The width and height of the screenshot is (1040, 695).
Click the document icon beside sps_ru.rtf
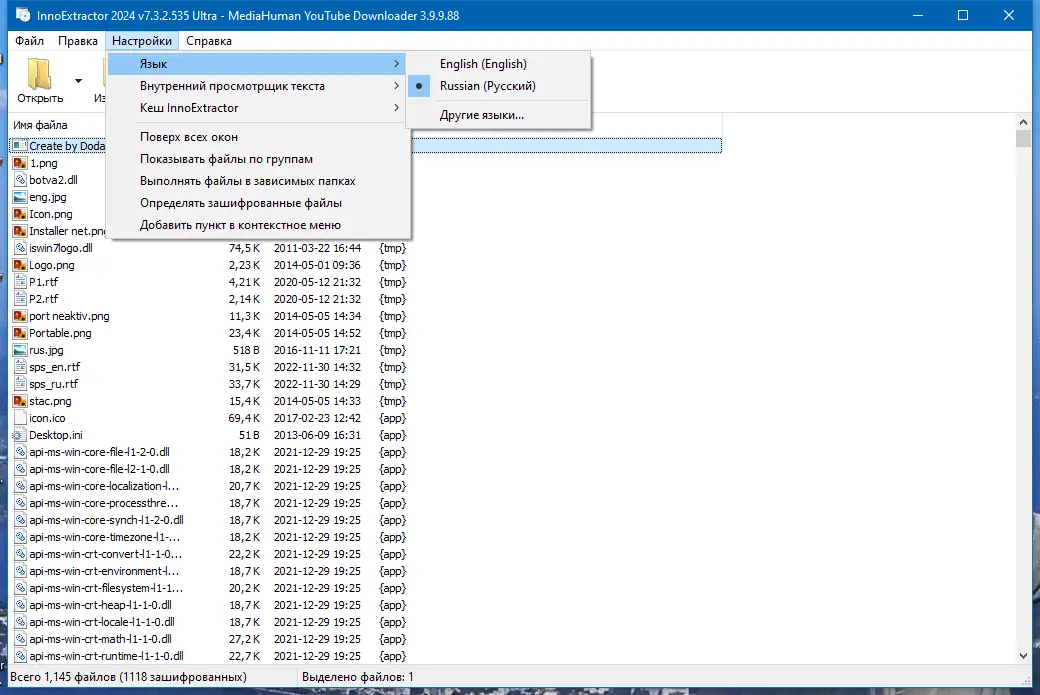click(x=22, y=384)
